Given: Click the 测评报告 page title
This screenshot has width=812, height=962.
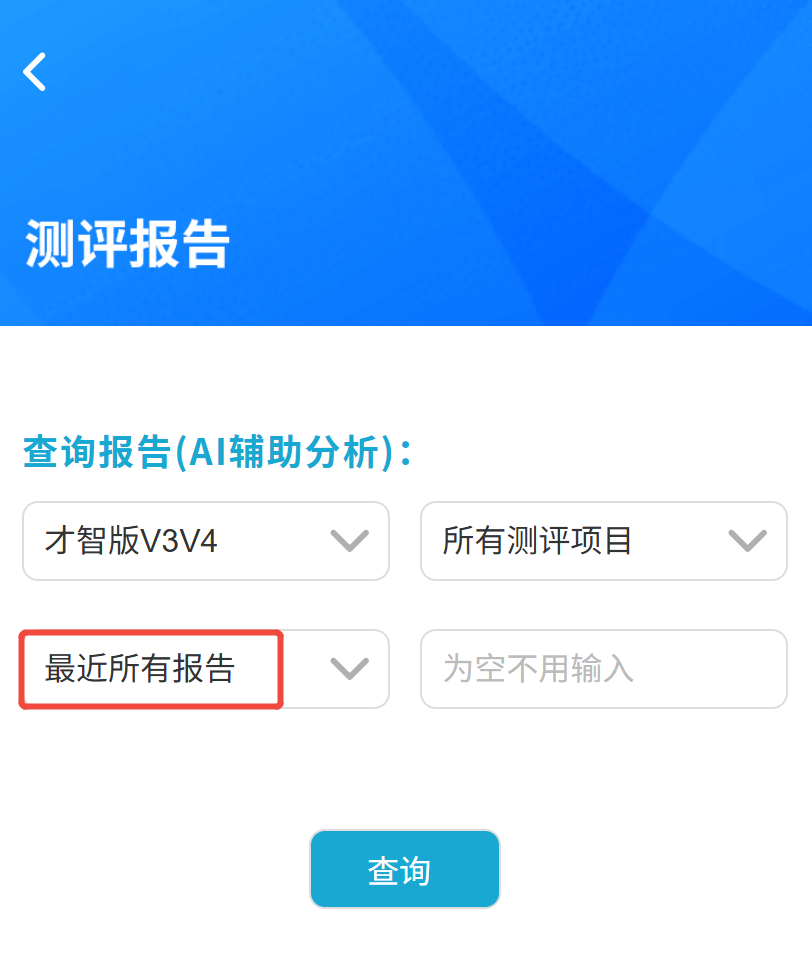Looking at the screenshot, I should coord(128,244).
